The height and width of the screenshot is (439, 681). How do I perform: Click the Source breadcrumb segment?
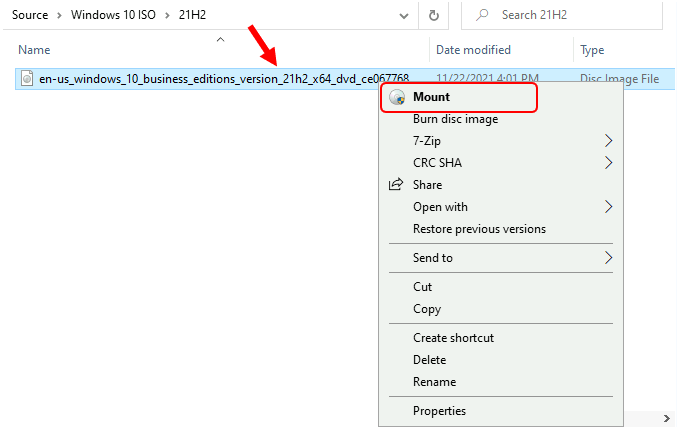click(30, 15)
